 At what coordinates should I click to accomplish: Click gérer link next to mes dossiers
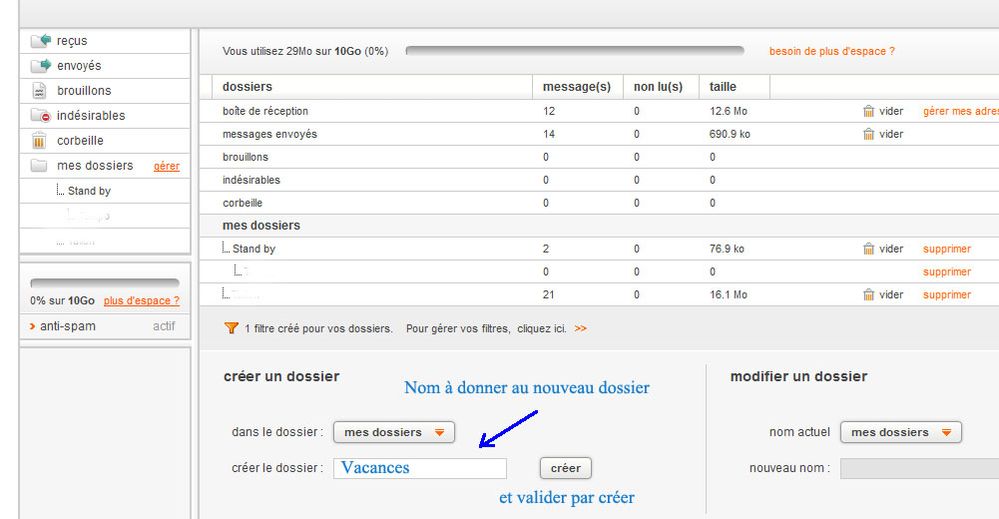click(166, 166)
